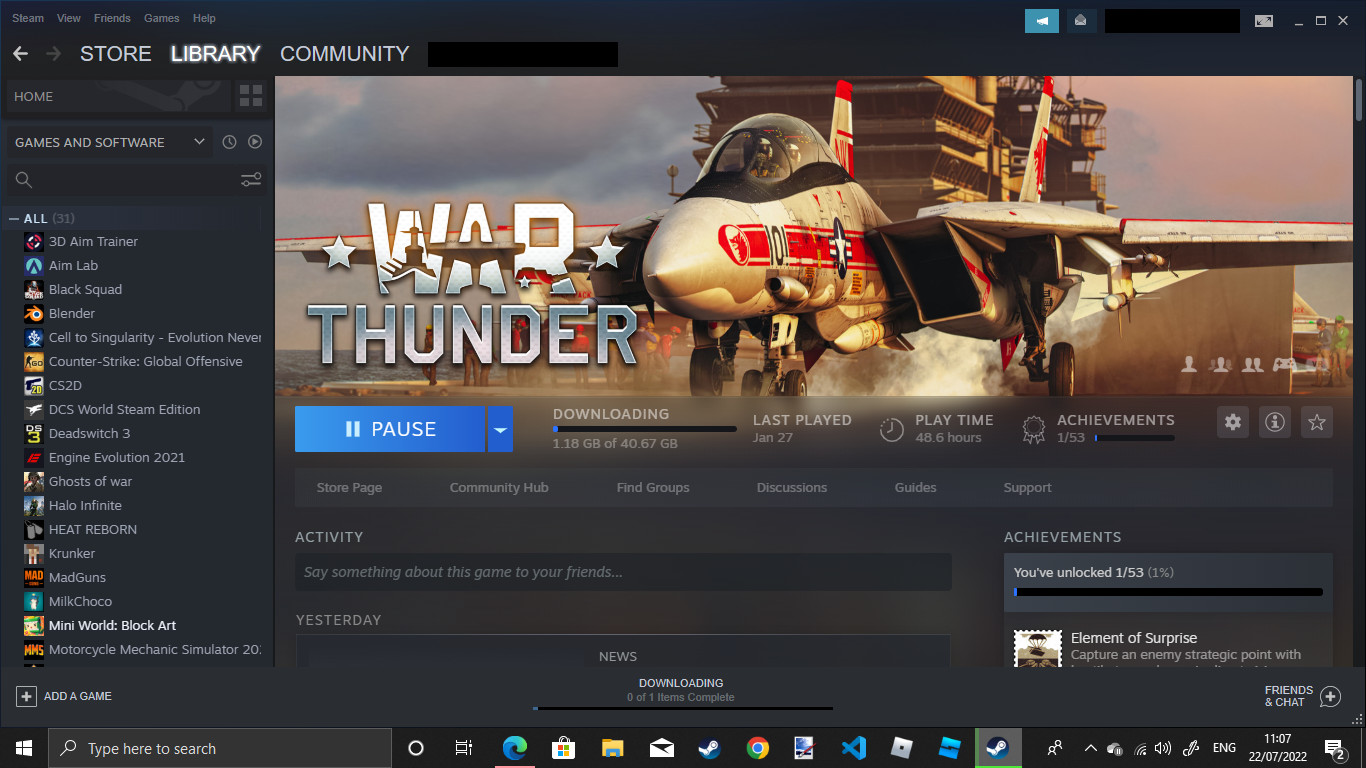Click the activity status text box

(623, 572)
